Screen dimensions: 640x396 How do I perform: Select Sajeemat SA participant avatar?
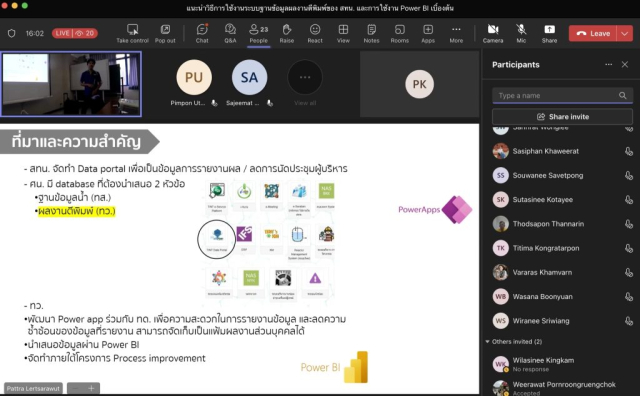coord(249,77)
